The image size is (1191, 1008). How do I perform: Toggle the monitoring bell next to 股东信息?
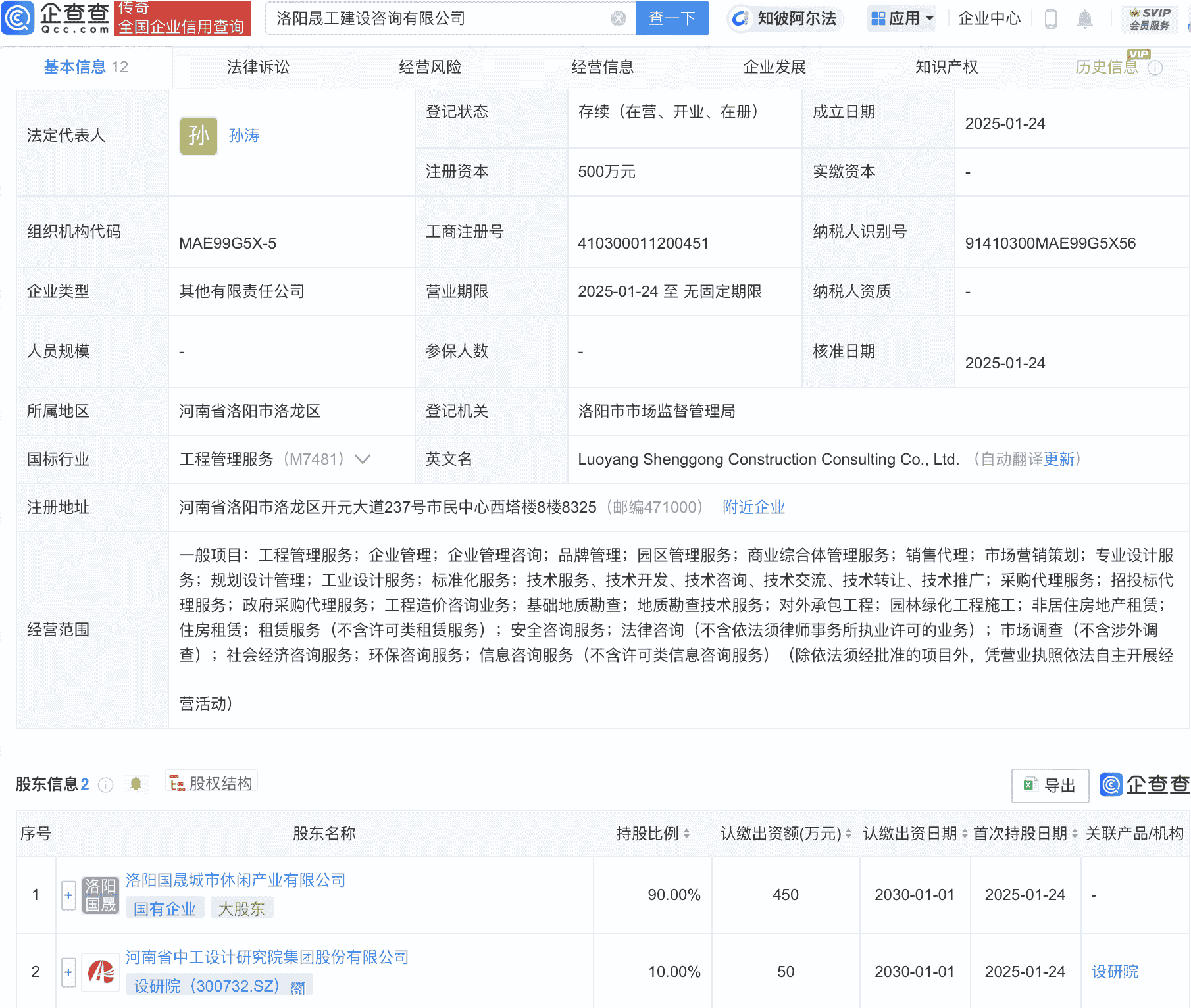point(136,784)
